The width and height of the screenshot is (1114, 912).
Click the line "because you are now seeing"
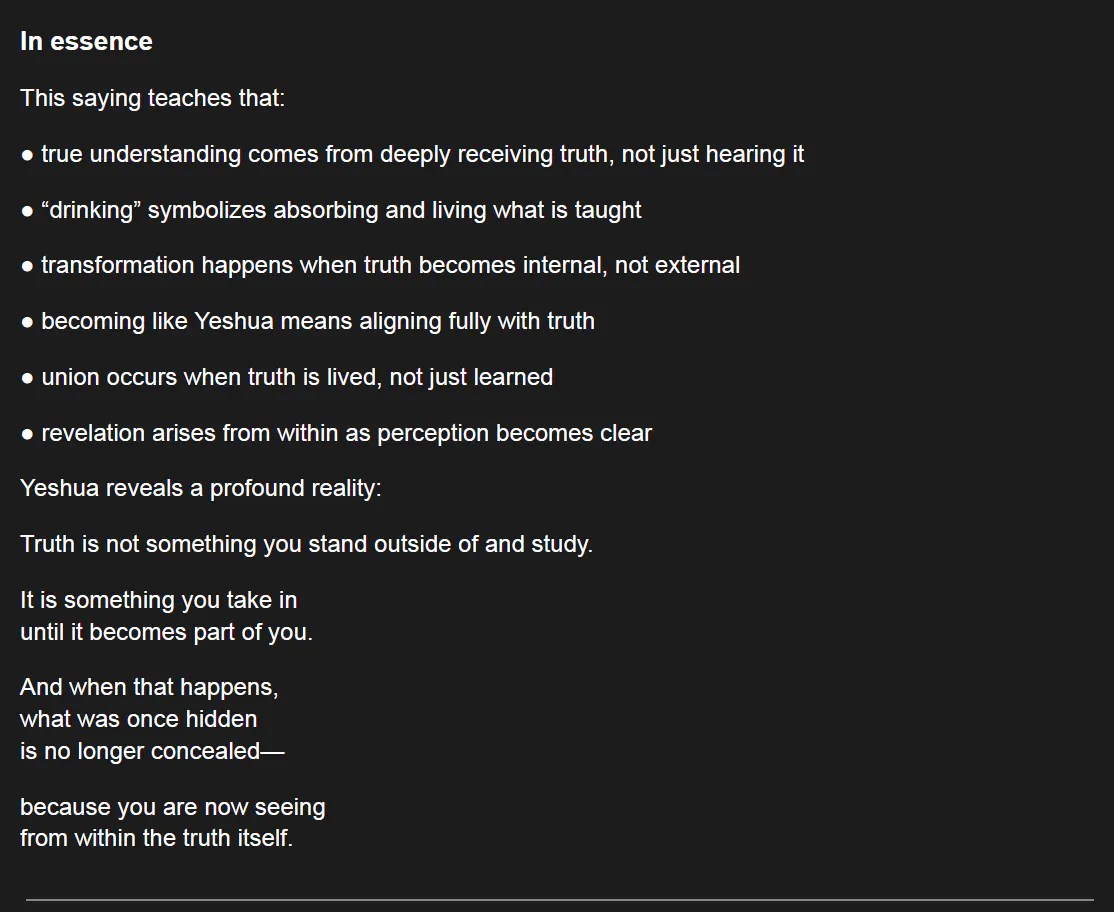coord(172,806)
